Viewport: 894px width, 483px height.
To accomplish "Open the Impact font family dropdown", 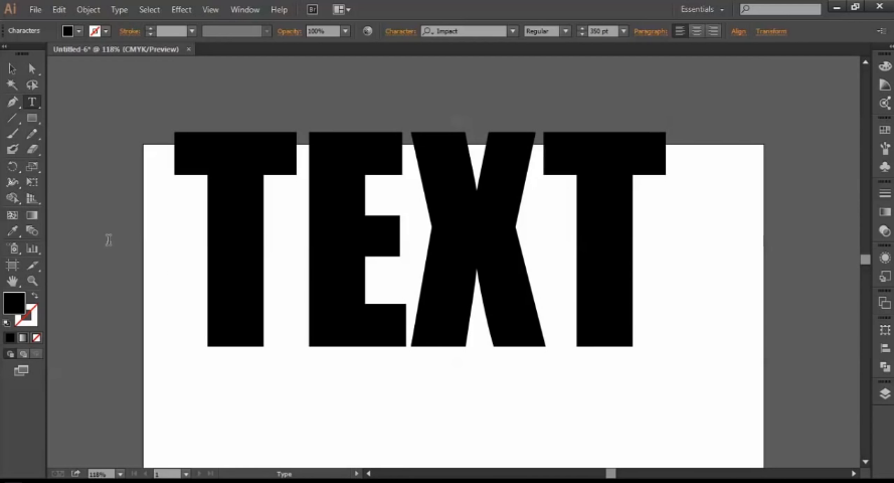I will pos(513,31).
